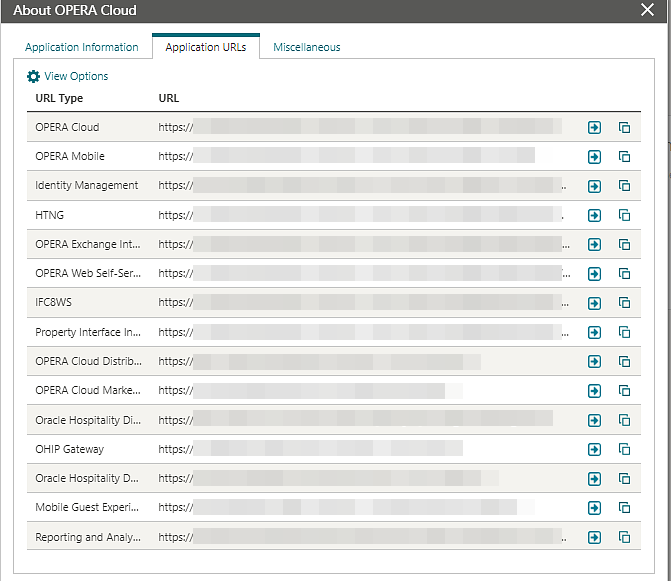Select the OPERA Cloud row label
This screenshot has height=581, width=671.
[x=67, y=127]
